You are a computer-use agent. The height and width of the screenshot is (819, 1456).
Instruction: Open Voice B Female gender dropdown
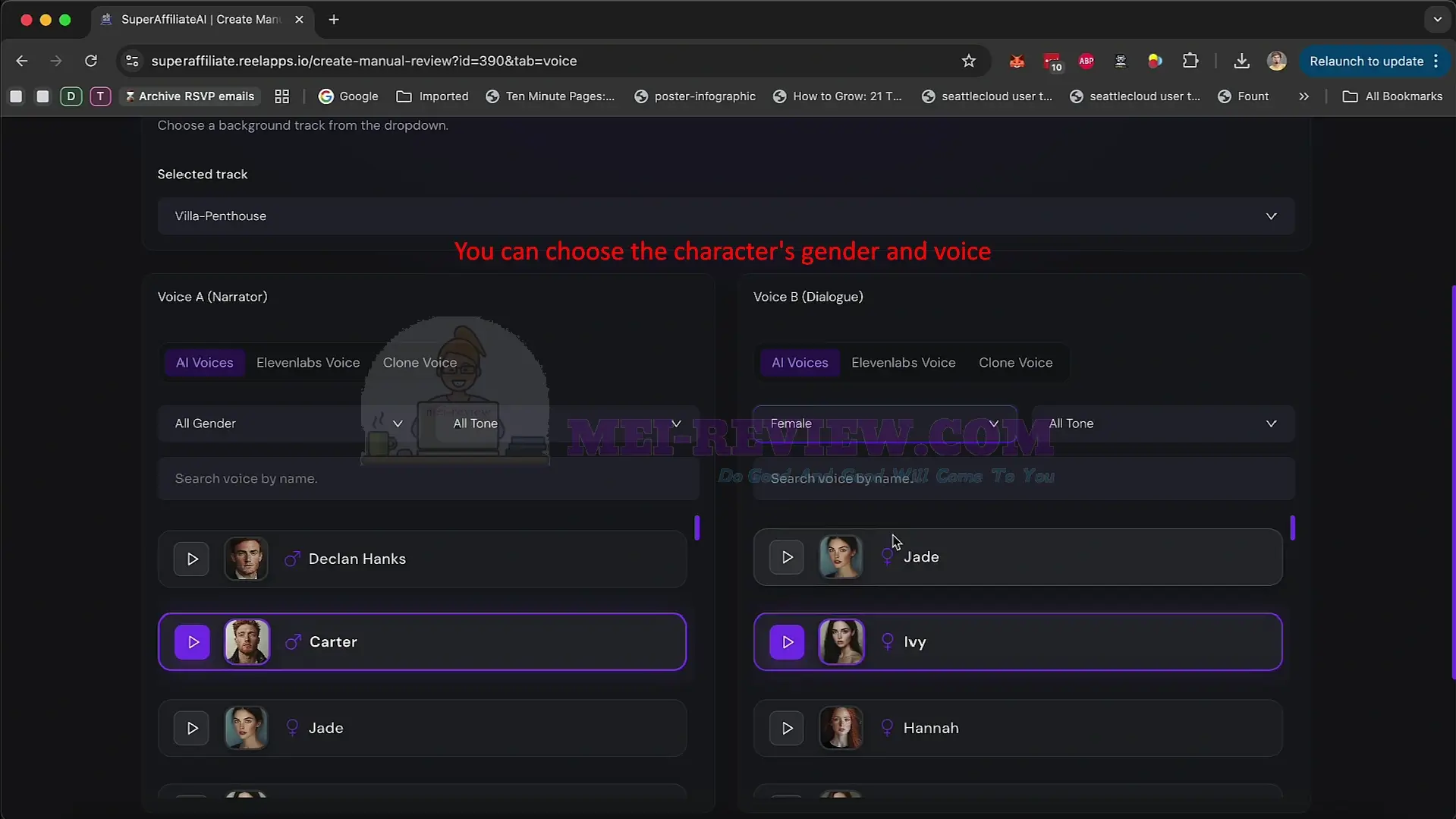coord(884,424)
